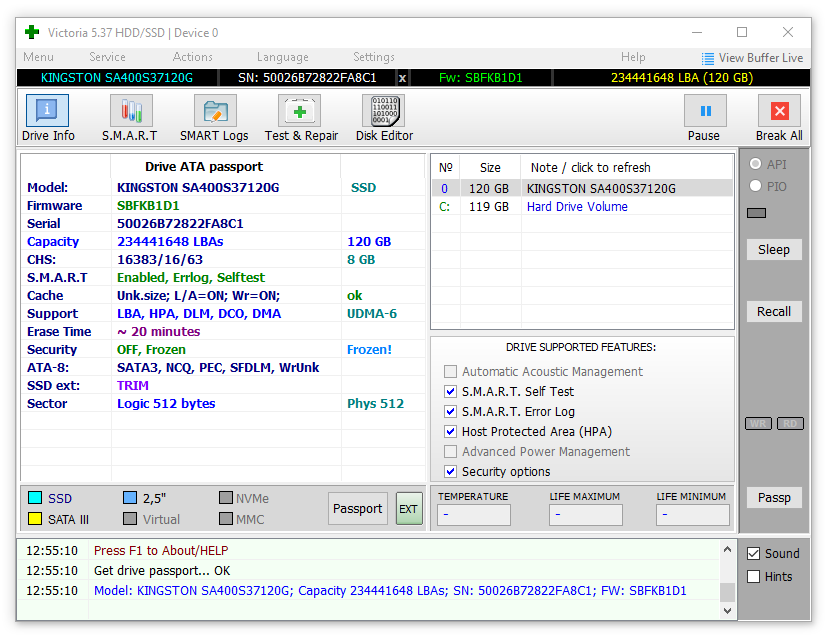
Task: Open the Actions menu
Action: point(193,57)
